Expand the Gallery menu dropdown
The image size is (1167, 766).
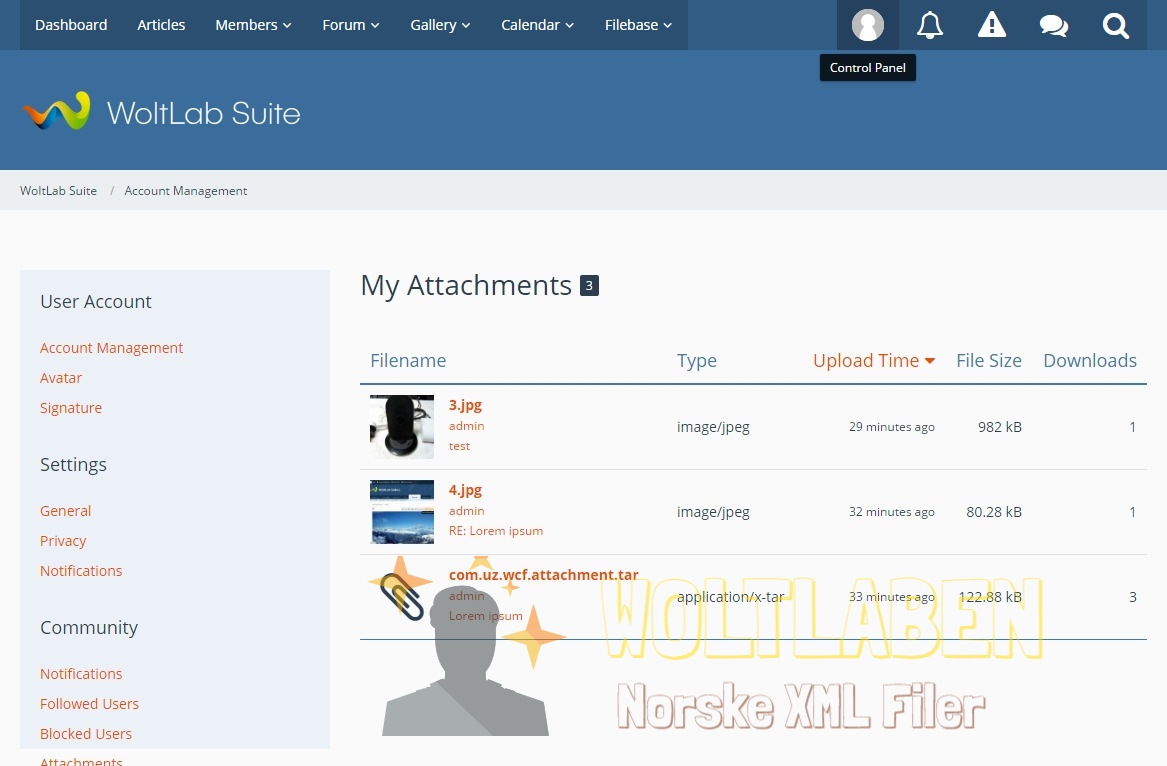tap(440, 25)
